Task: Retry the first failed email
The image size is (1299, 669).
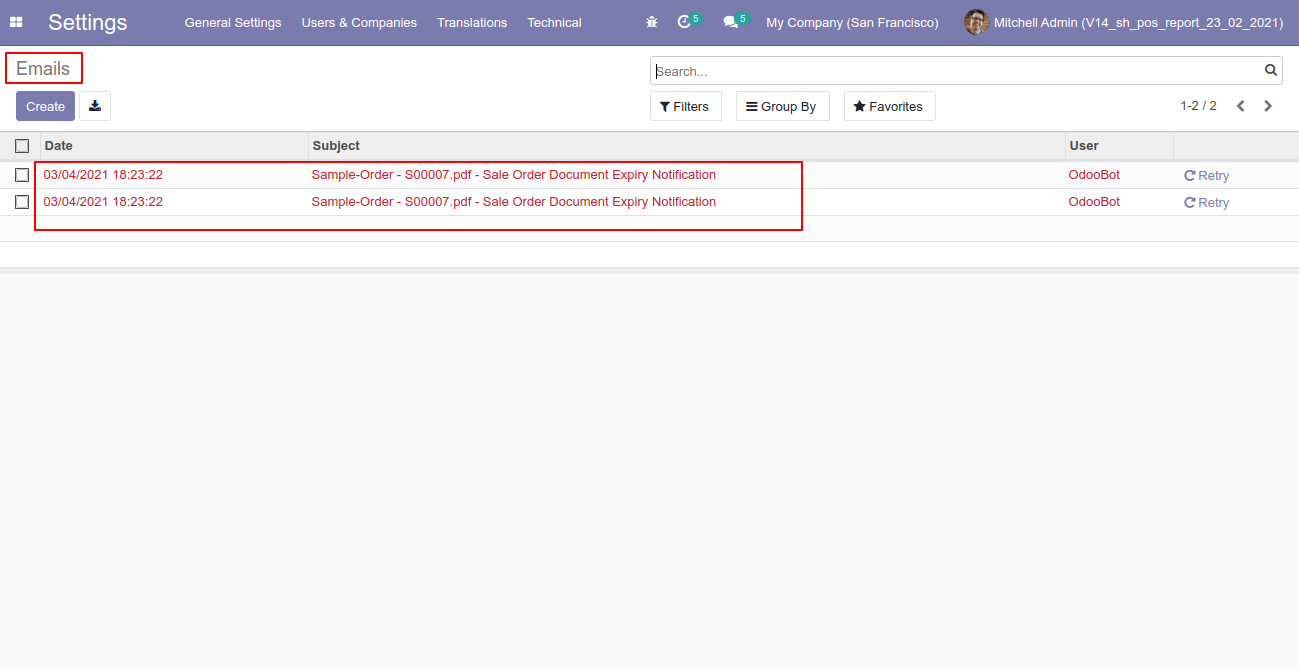Action: [x=1206, y=175]
